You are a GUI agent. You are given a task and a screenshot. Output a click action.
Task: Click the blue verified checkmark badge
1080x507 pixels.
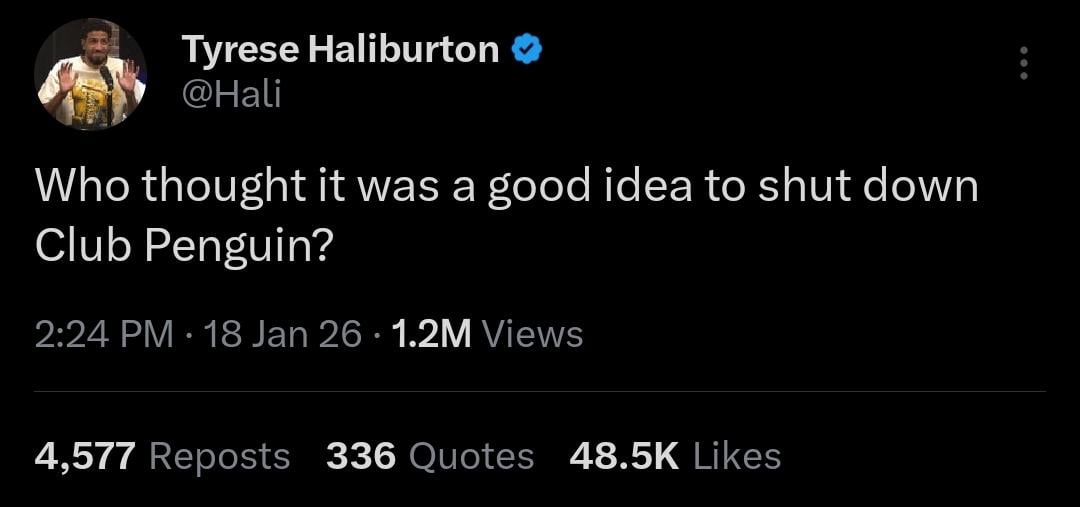(527, 48)
